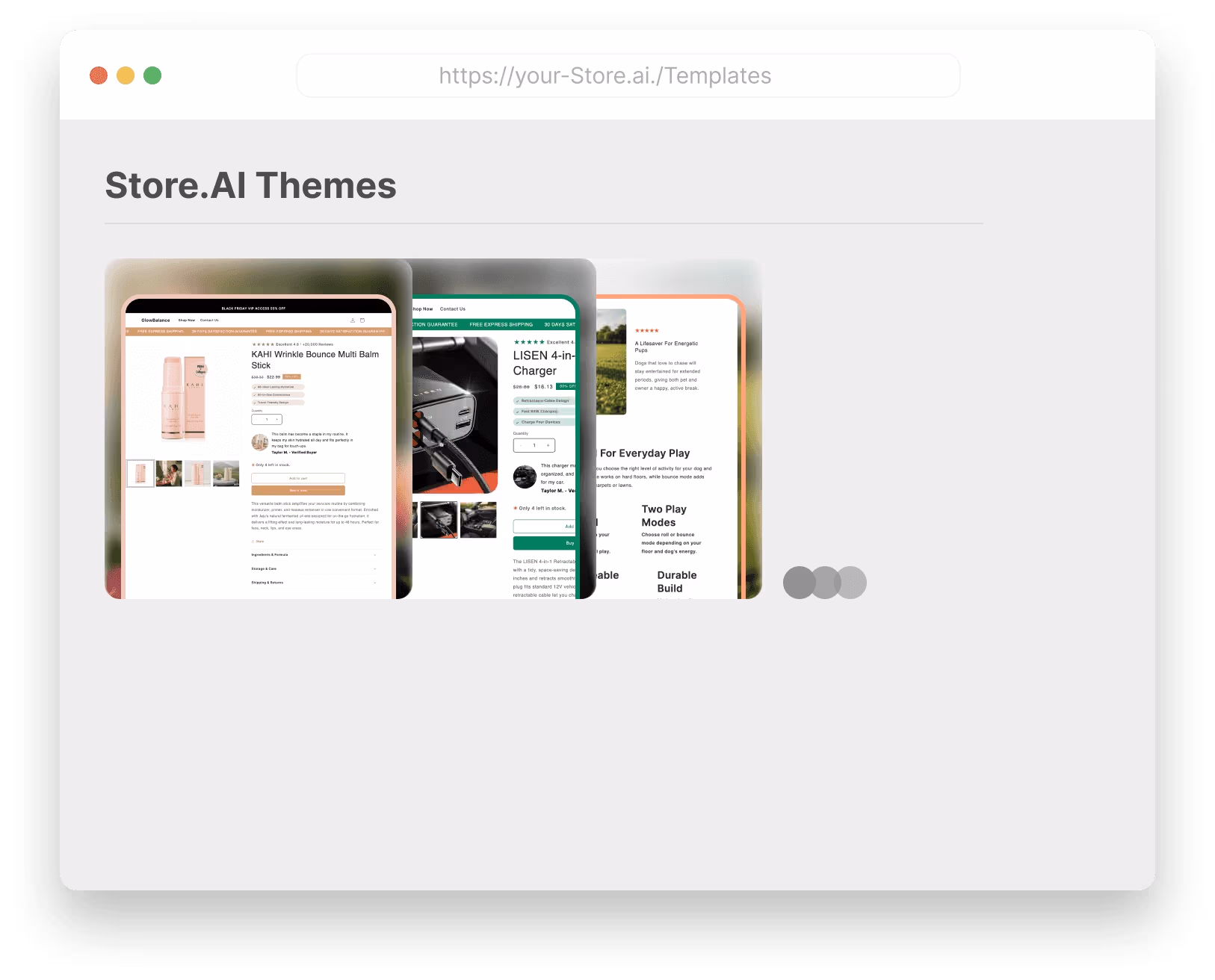Open the shopping cart icon on GlowBalance
The width and height of the screenshot is (1215, 980).
click(x=362, y=320)
